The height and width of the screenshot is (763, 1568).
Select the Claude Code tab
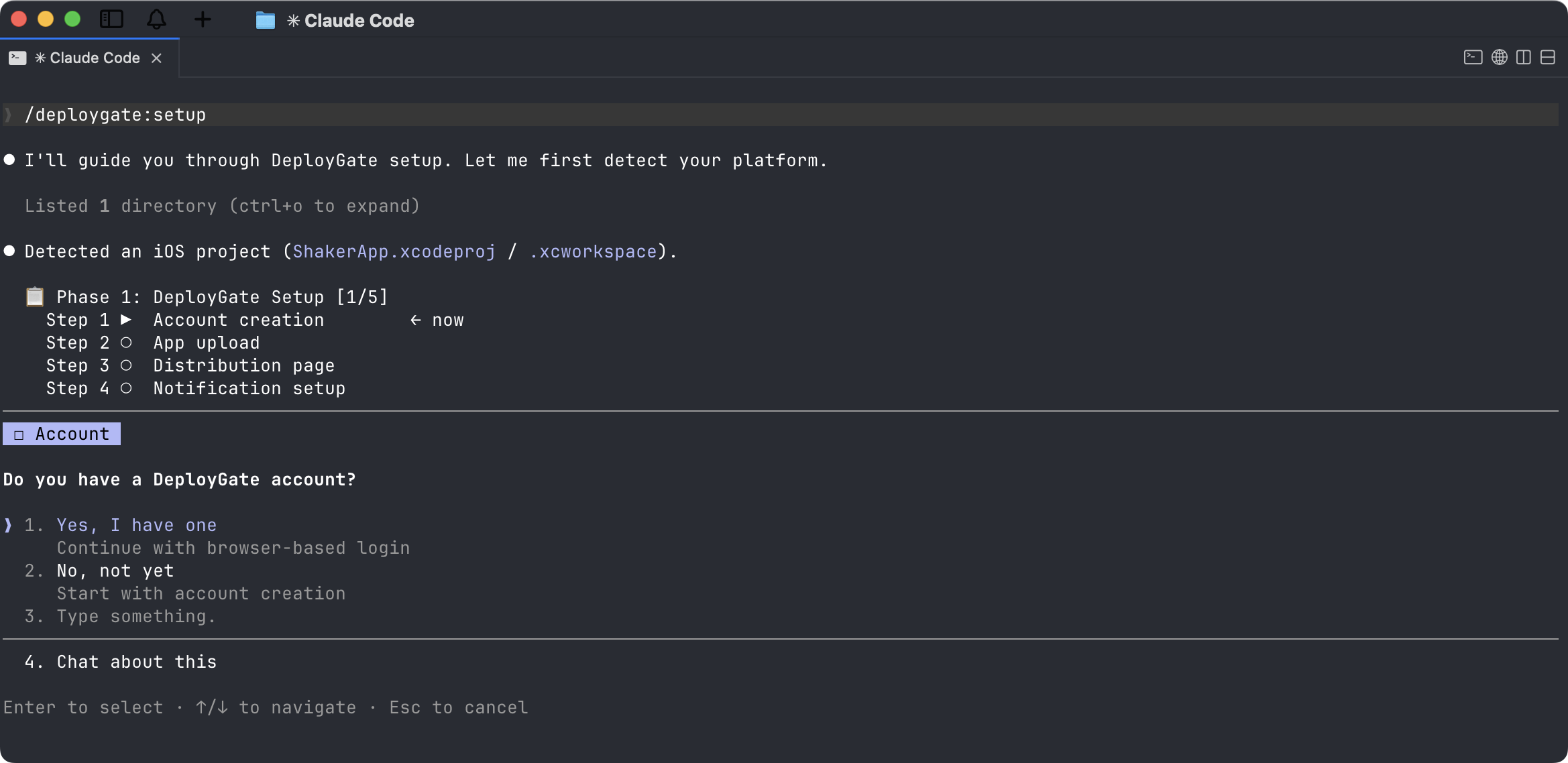tap(89, 58)
